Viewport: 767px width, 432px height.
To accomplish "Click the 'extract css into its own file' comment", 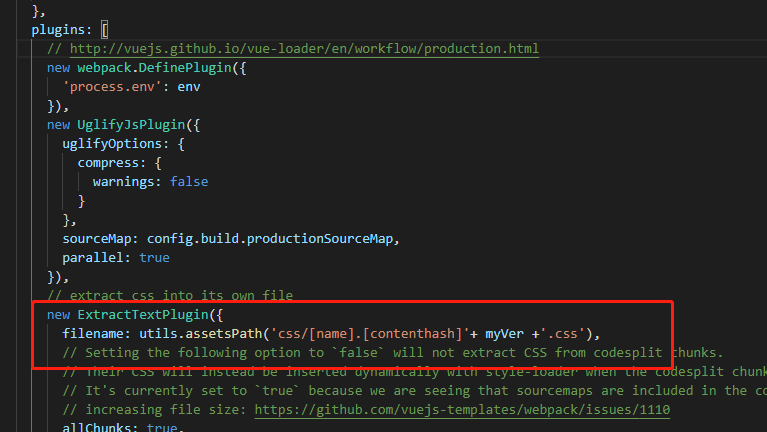I will coord(170,296).
